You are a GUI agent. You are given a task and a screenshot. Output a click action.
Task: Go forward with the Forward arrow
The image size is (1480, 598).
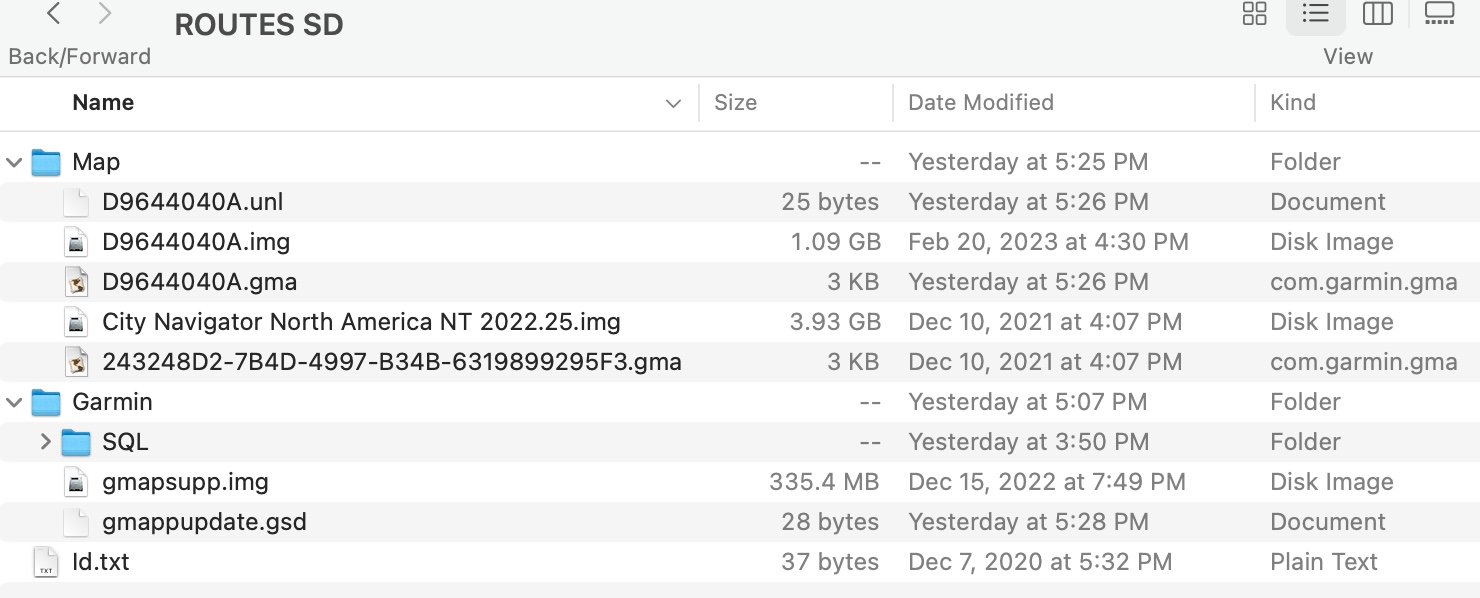(105, 14)
